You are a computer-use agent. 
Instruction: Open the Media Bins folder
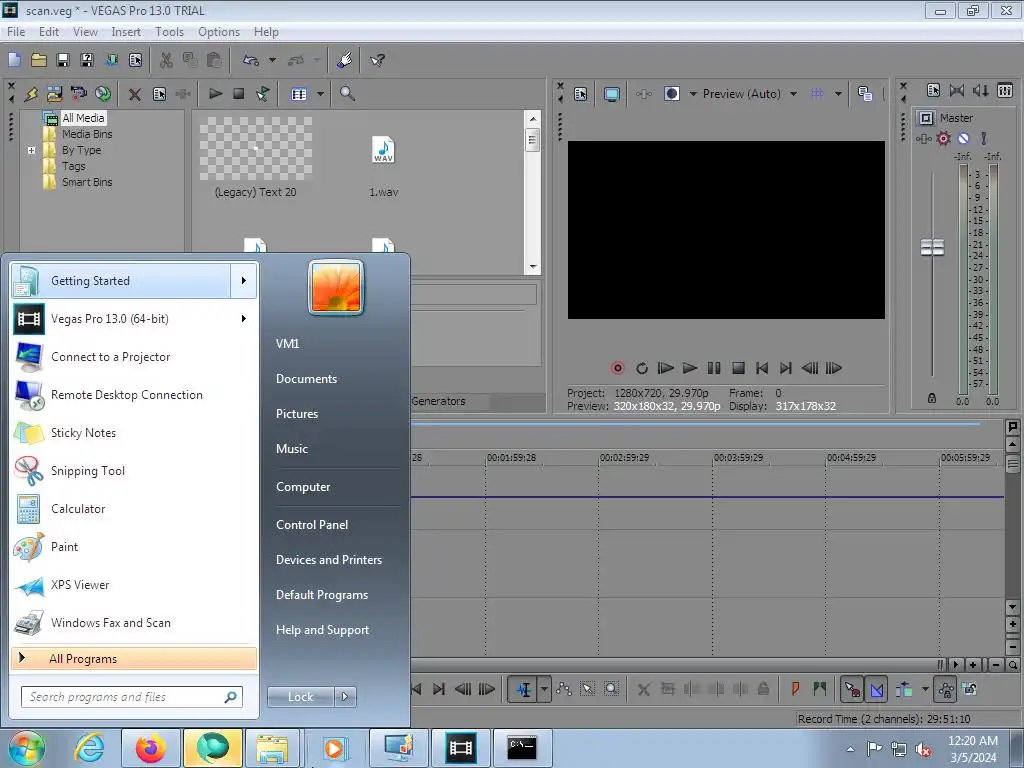coord(87,134)
